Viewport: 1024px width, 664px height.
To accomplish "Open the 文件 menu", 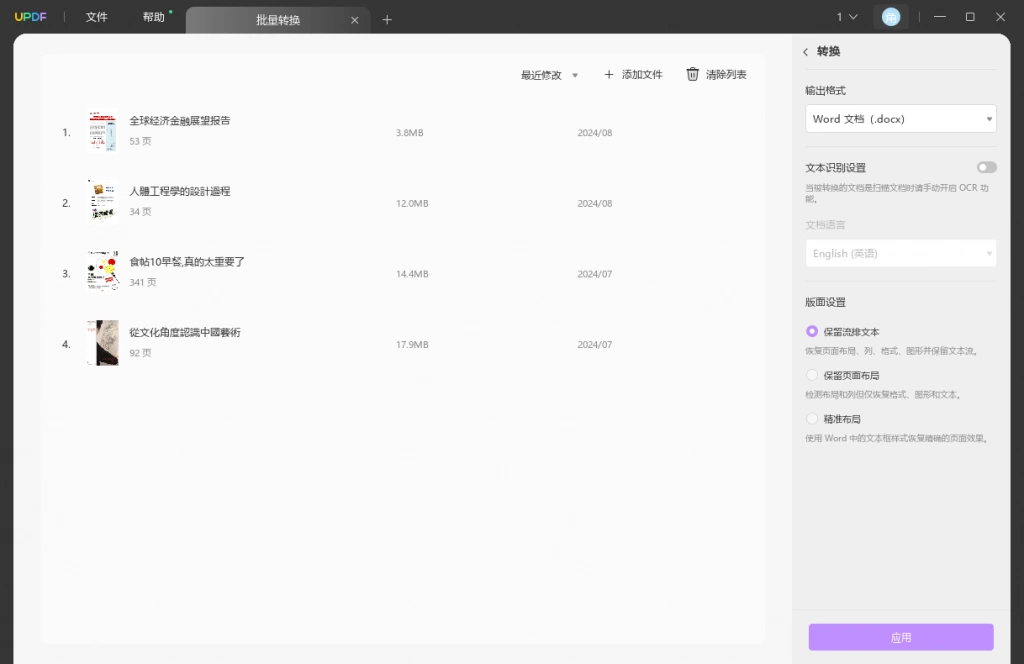I will coord(97,17).
